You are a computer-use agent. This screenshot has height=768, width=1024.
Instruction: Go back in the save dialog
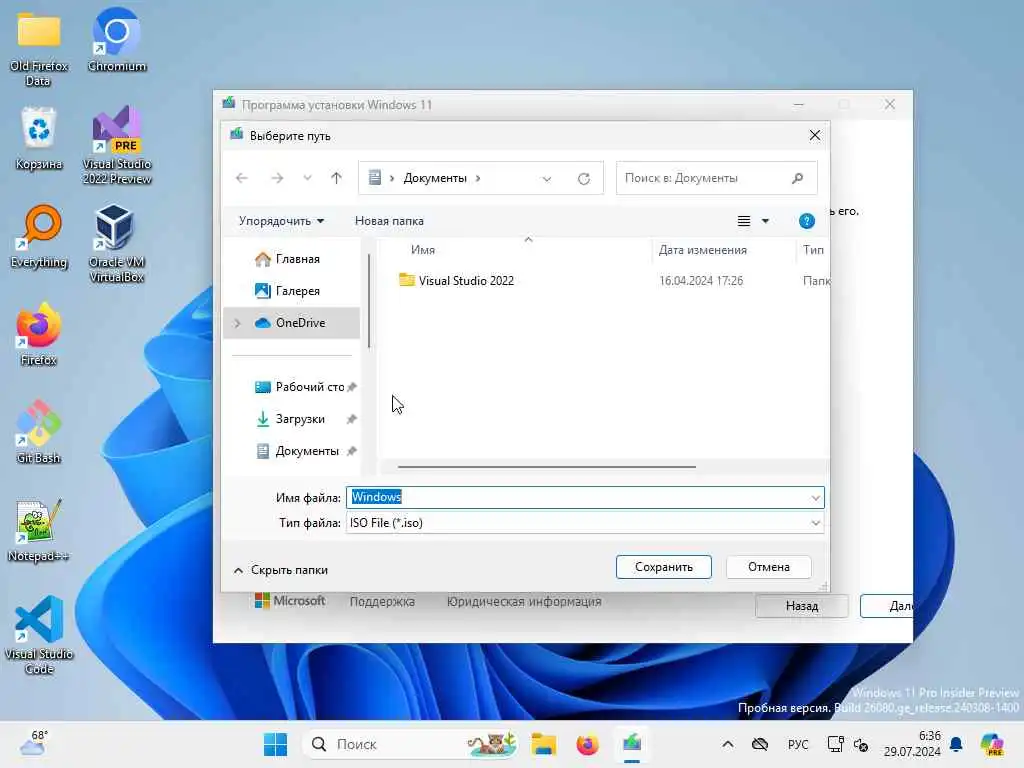[242, 178]
